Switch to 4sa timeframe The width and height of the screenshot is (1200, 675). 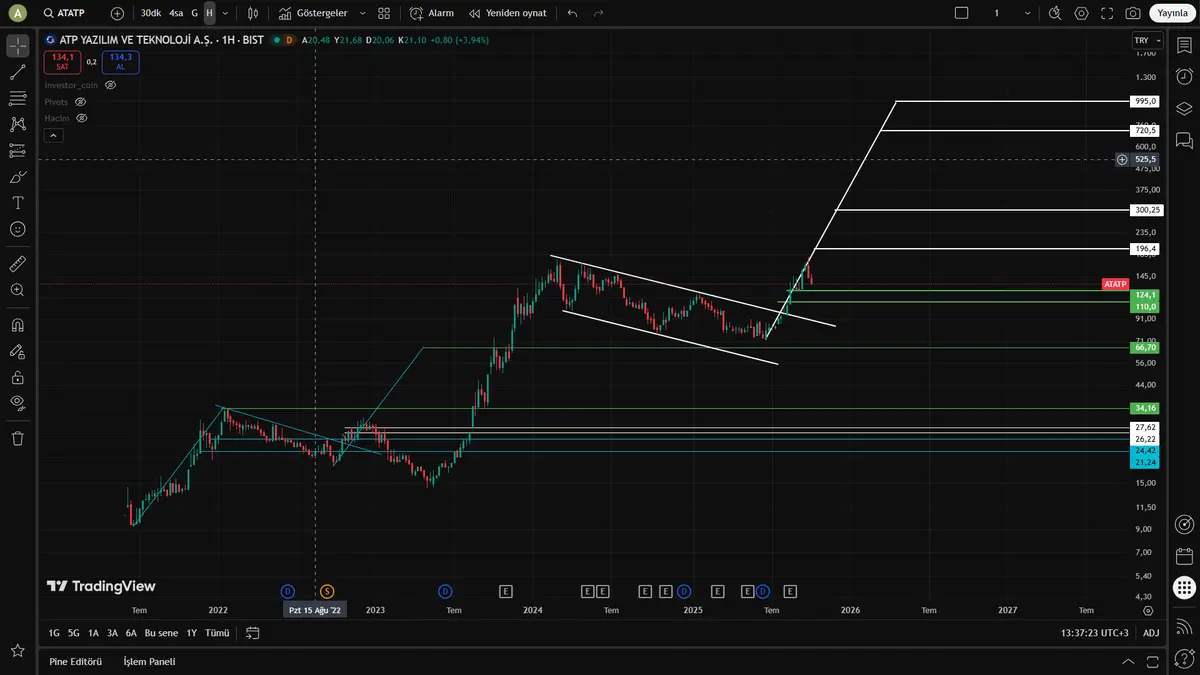pyautogui.click(x=176, y=13)
